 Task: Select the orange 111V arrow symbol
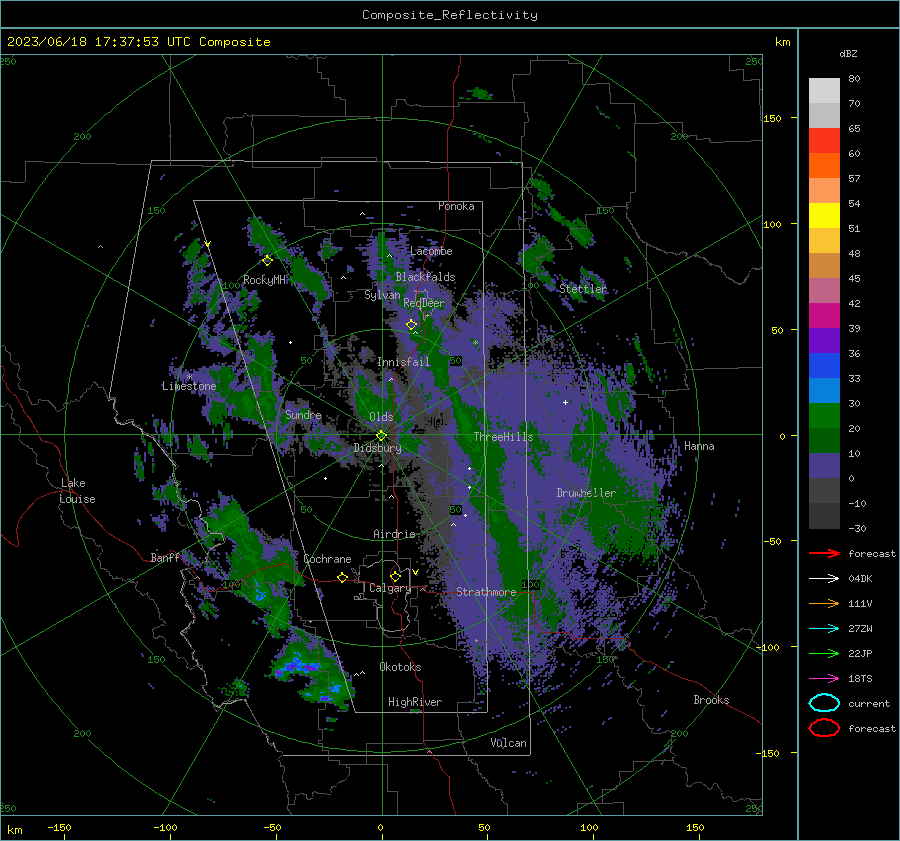pos(824,603)
